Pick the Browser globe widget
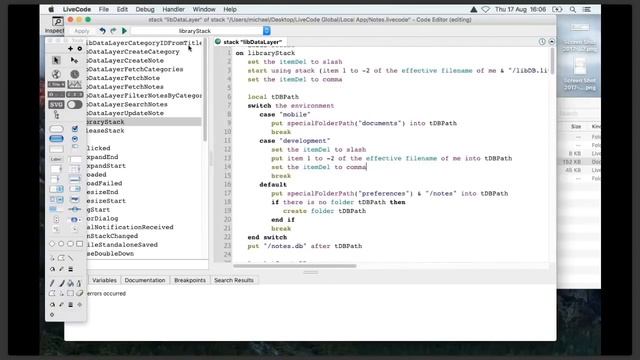Viewport: 640px width, 360px height. 56,74
